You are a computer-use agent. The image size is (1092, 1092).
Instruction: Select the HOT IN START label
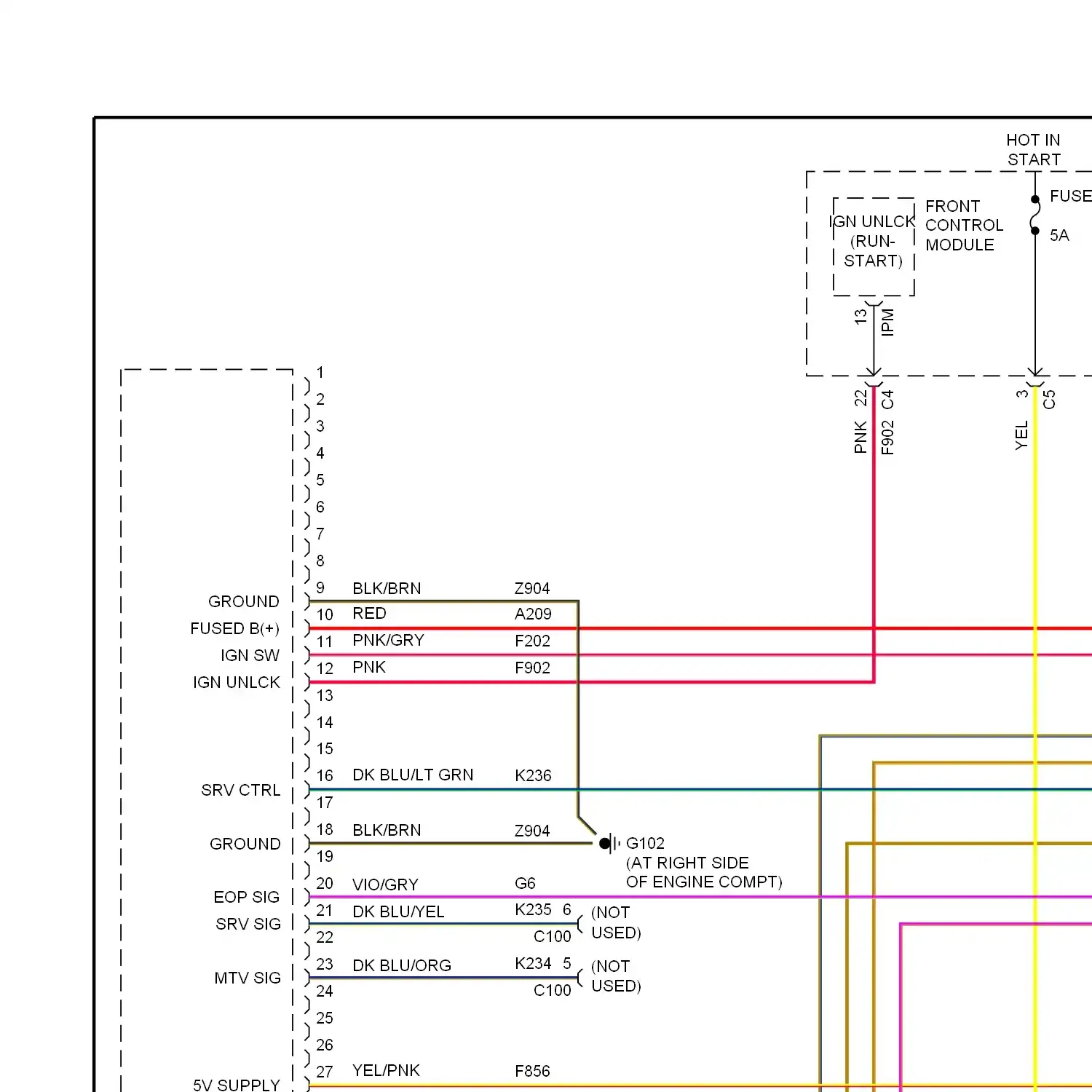[x=1034, y=150]
